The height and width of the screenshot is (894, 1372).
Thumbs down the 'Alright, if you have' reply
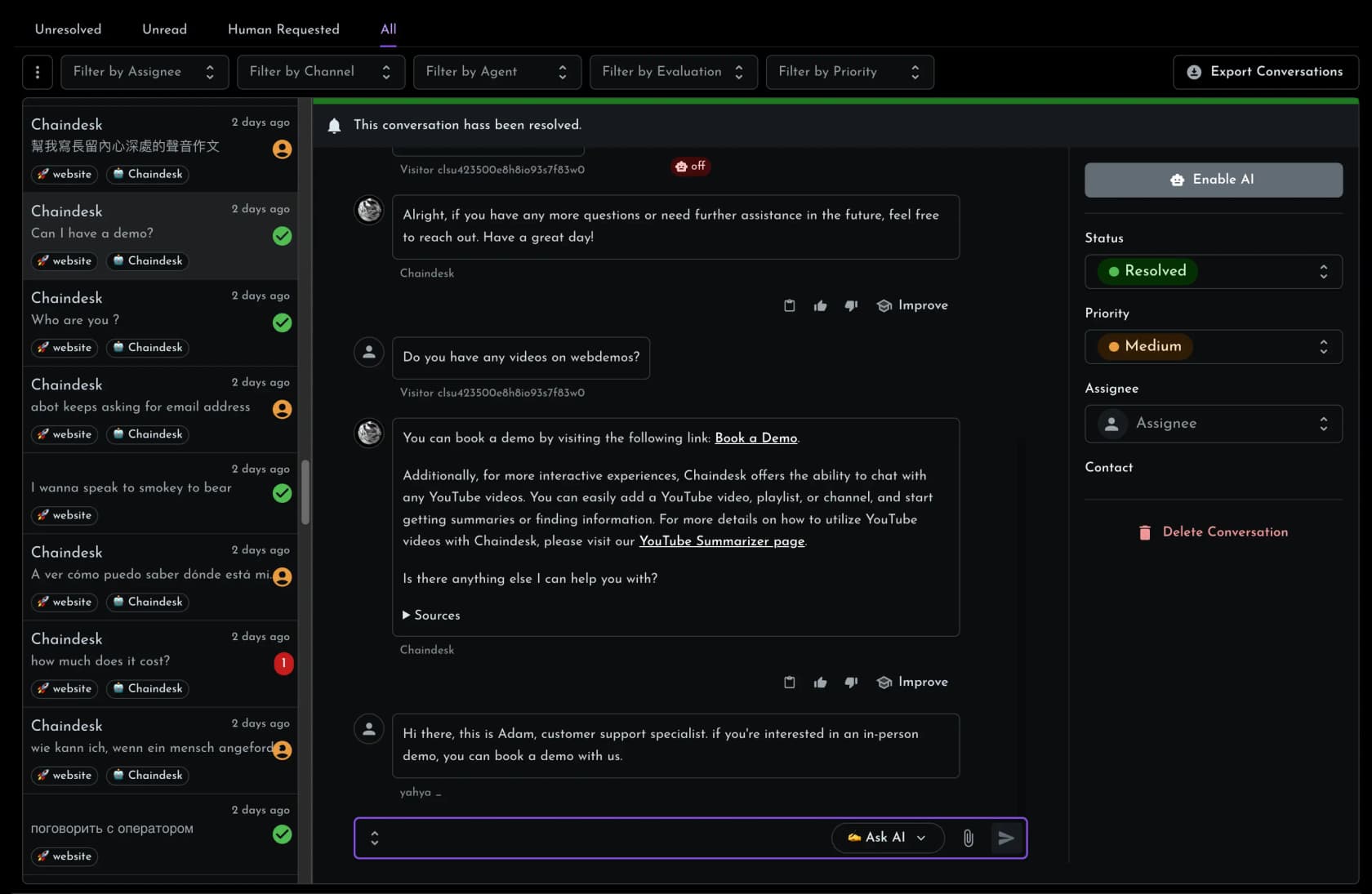point(851,305)
